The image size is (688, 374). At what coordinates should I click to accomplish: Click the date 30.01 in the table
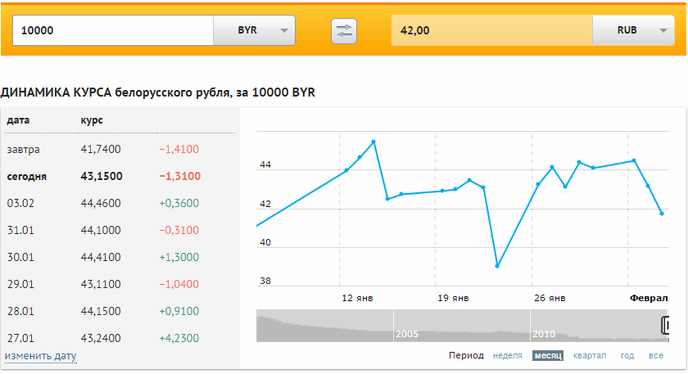pos(20,257)
